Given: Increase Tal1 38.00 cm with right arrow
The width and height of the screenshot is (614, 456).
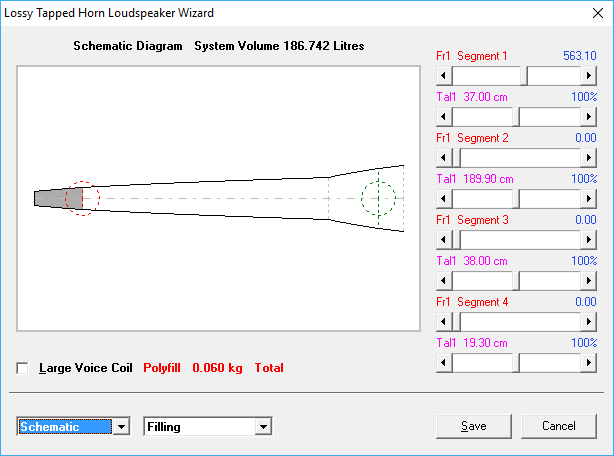Looking at the screenshot, I should 589,281.
